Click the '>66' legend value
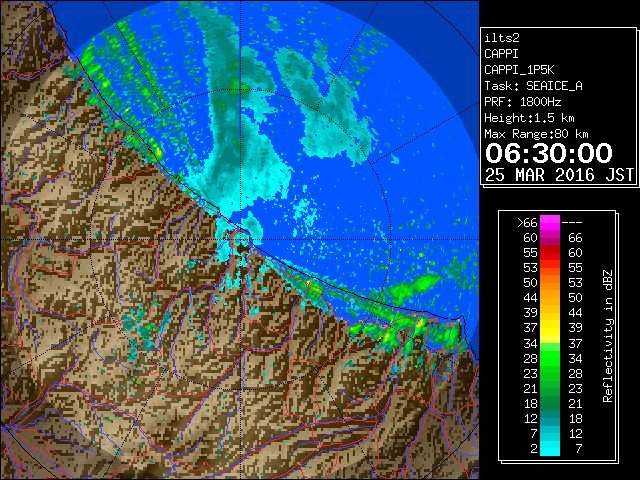The width and height of the screenshot is (640, 480). click(x=527, y=223)
